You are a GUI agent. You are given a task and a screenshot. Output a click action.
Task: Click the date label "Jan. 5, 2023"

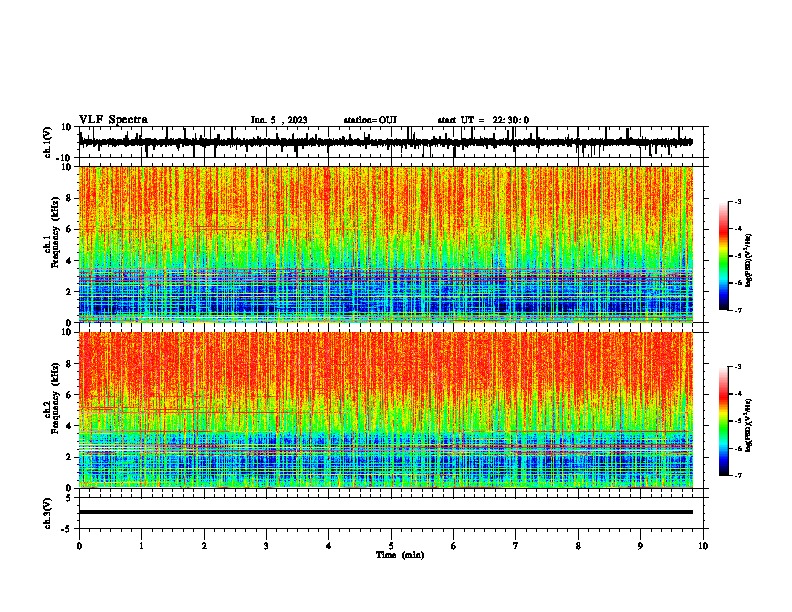click(x=279, y=120)
